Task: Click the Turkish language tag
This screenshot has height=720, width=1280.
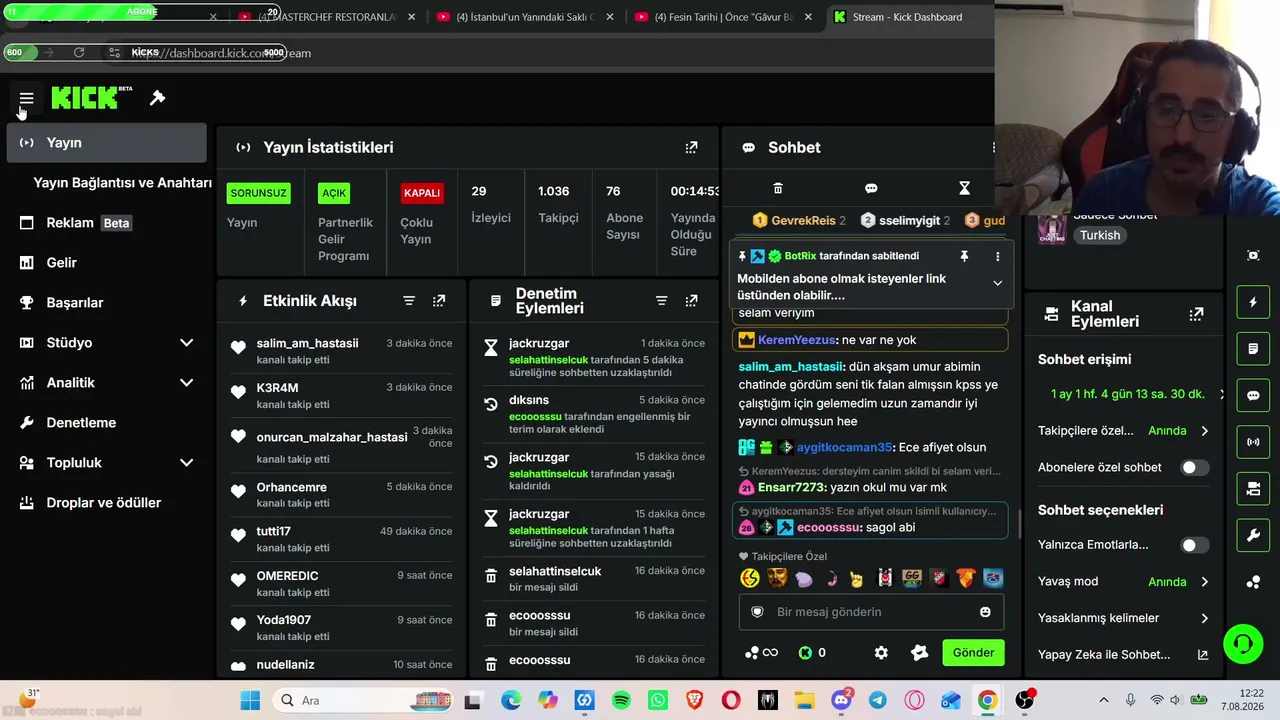Action: 1099,236
